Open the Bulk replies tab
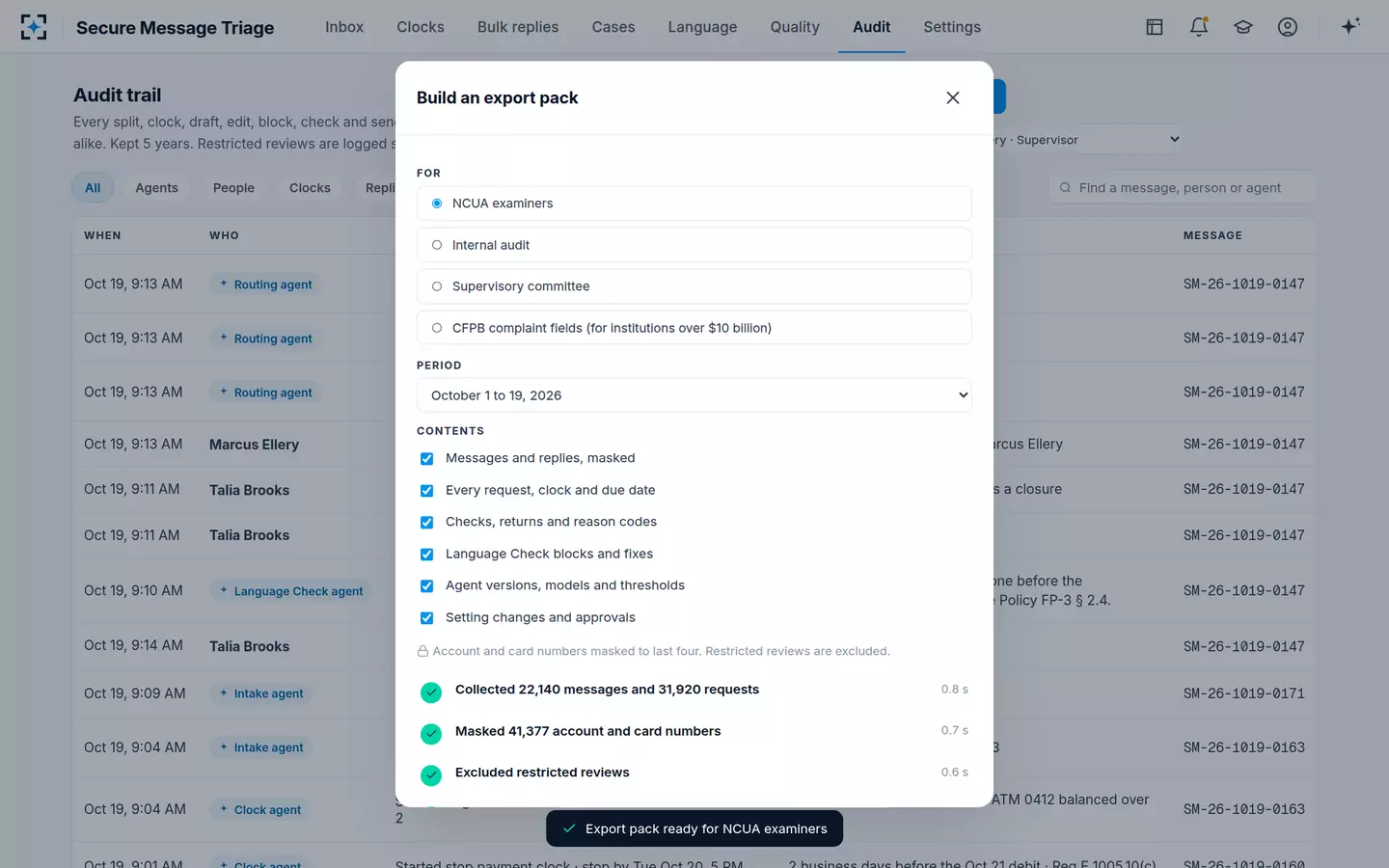Viewport: 1389px width, 868px height. click(x=518, y=27)
